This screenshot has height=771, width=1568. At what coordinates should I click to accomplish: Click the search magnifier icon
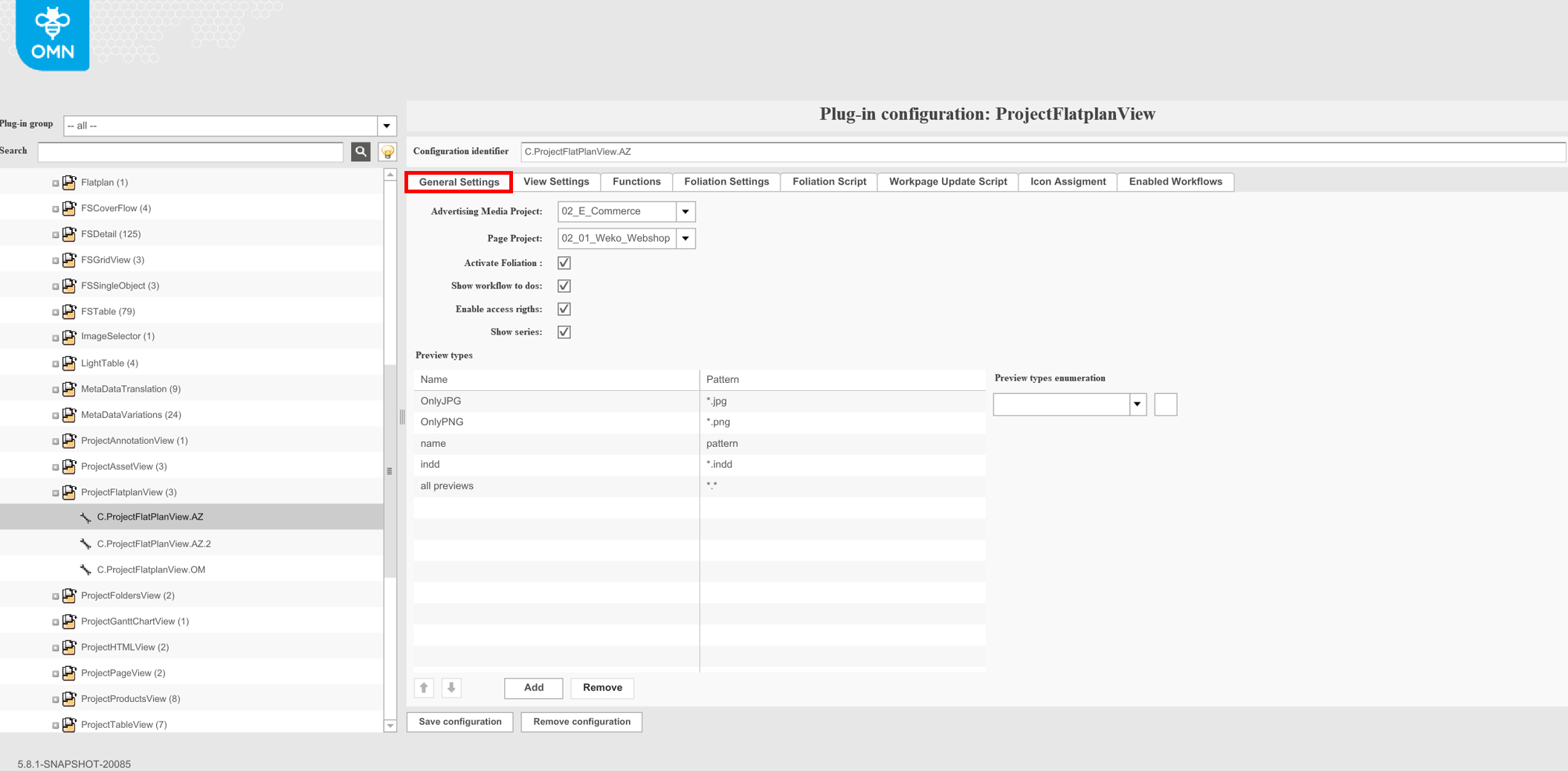coord(360,151)
